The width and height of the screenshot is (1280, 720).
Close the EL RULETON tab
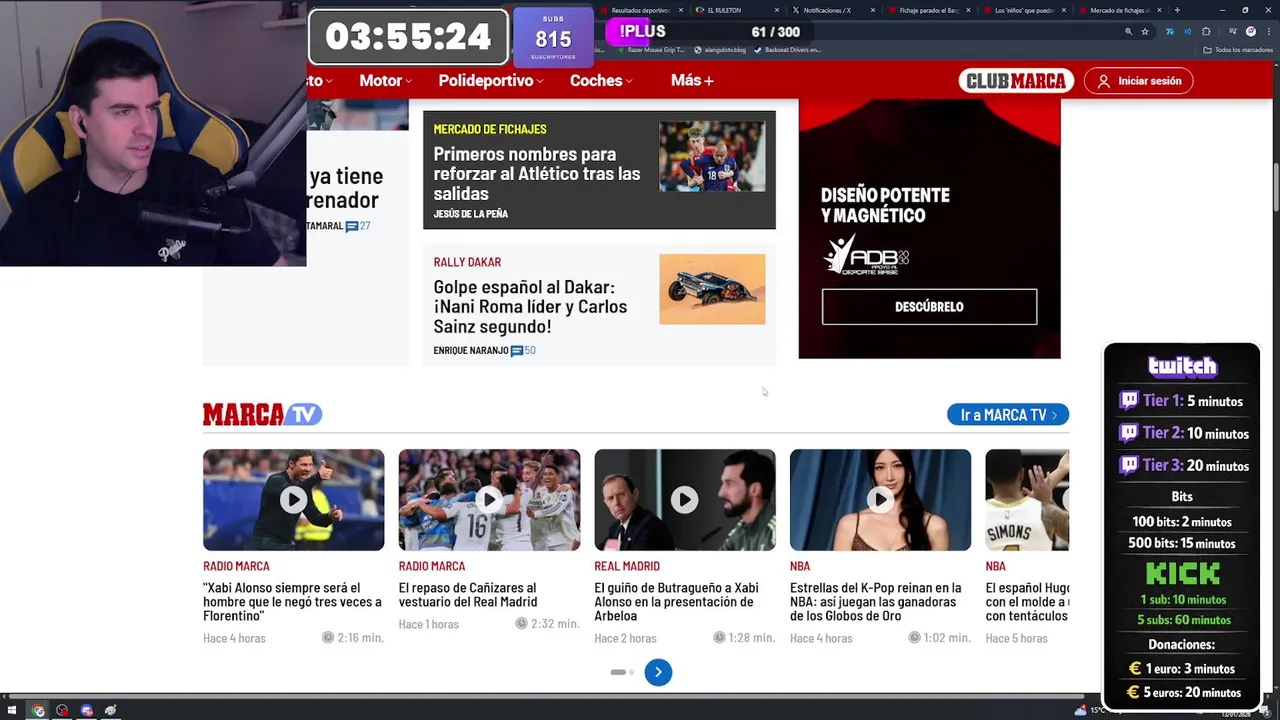(x=777, y=10)
